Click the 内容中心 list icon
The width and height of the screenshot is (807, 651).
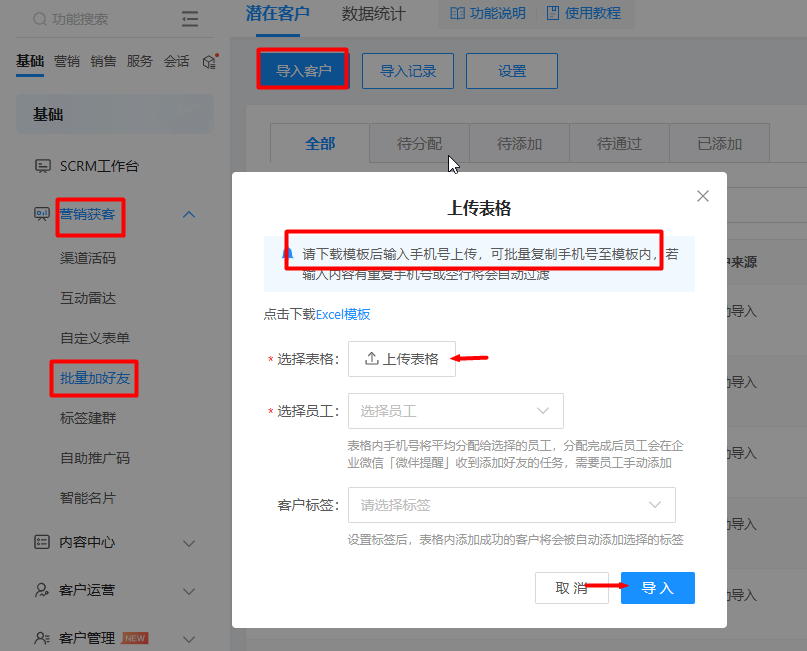[x=42, y=542]
